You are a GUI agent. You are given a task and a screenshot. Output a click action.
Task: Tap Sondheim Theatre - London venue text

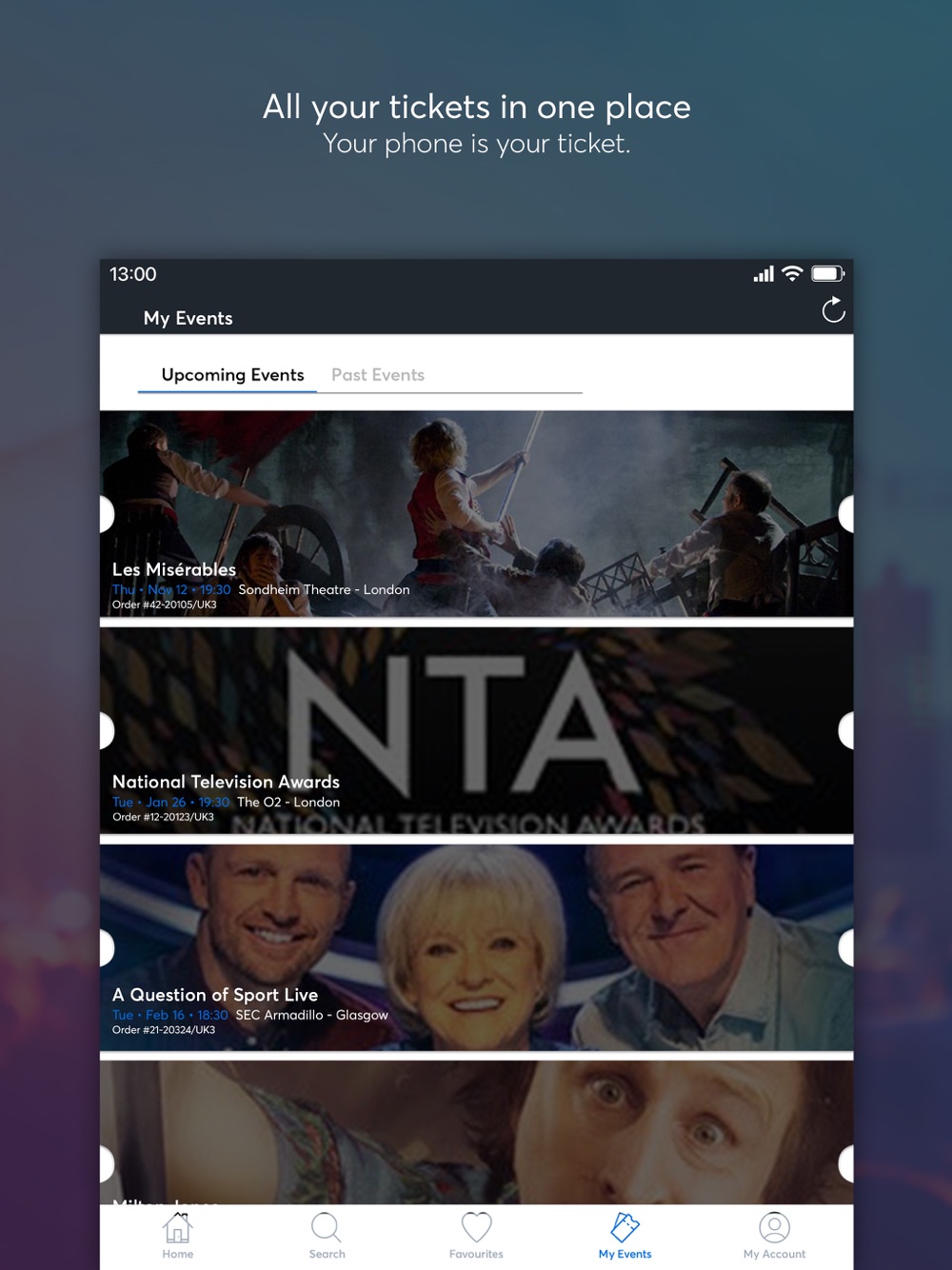pos(324,590)
